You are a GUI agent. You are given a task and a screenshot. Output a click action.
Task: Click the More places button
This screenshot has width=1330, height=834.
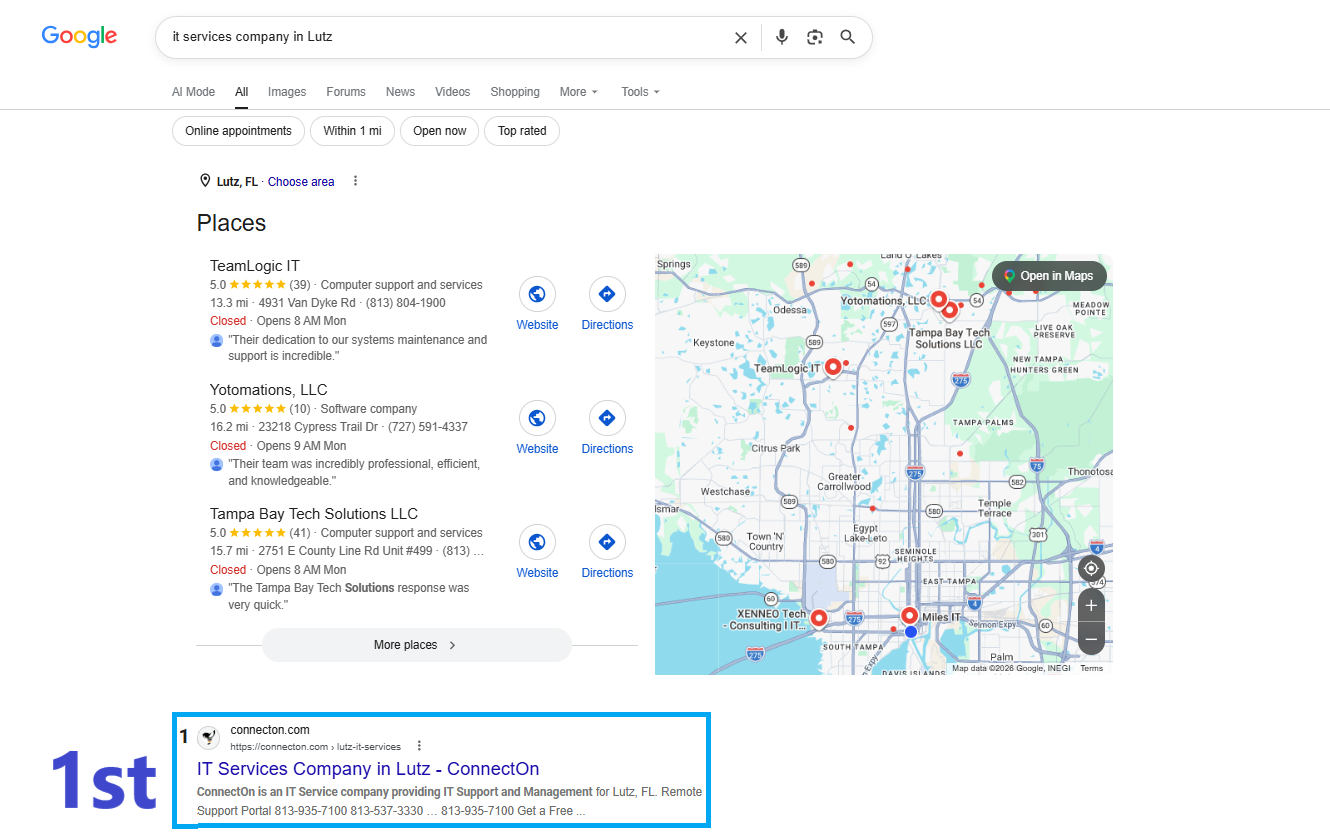coord(416,645)
